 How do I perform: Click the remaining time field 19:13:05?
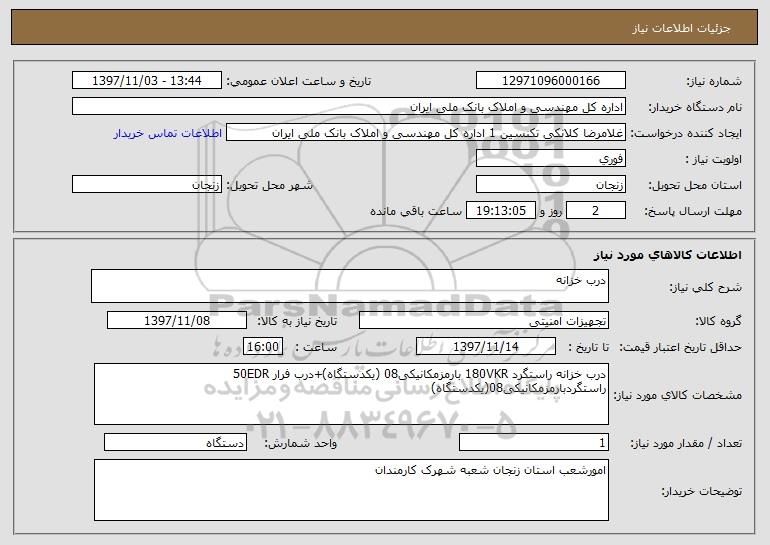[500, 211]
